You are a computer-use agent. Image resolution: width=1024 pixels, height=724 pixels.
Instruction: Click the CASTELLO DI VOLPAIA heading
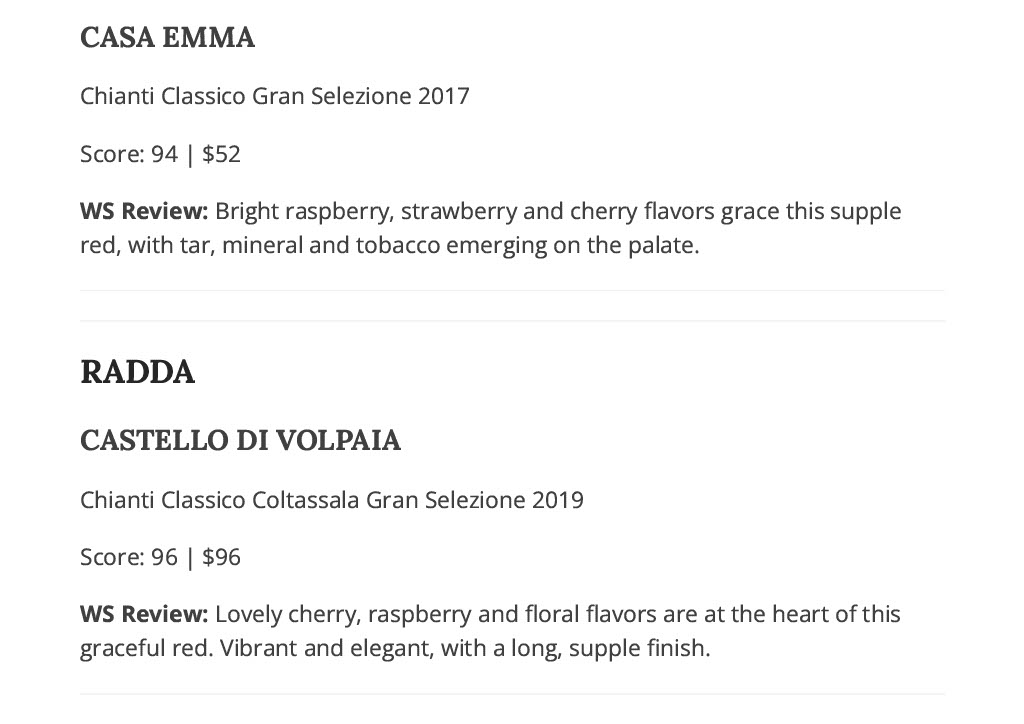tap(240, 440)
